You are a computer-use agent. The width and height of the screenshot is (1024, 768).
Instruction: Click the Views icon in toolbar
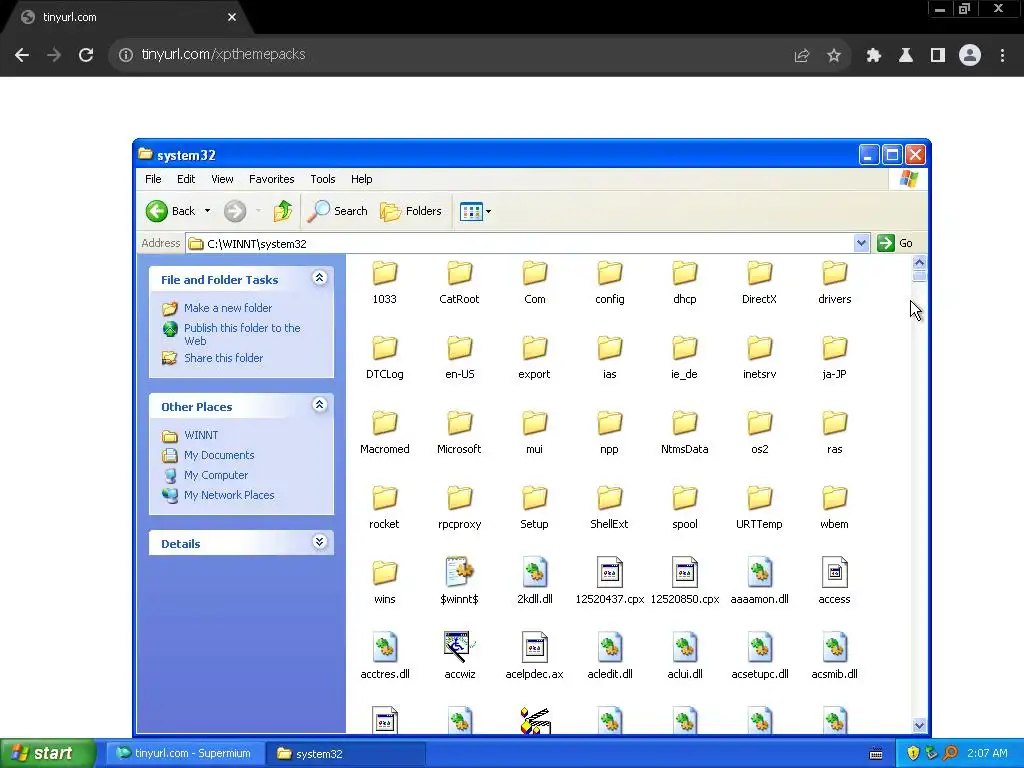[x=471, y=212]
